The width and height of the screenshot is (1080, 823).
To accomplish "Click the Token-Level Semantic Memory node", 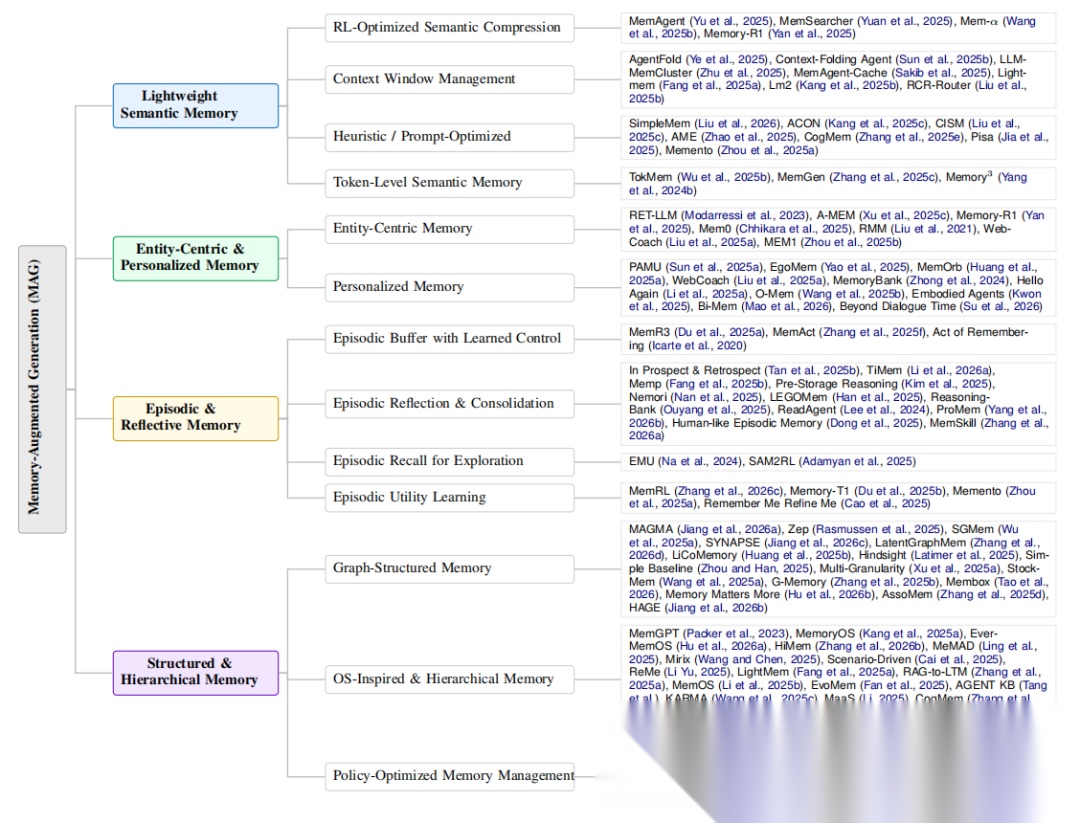I will coord(449,183).
